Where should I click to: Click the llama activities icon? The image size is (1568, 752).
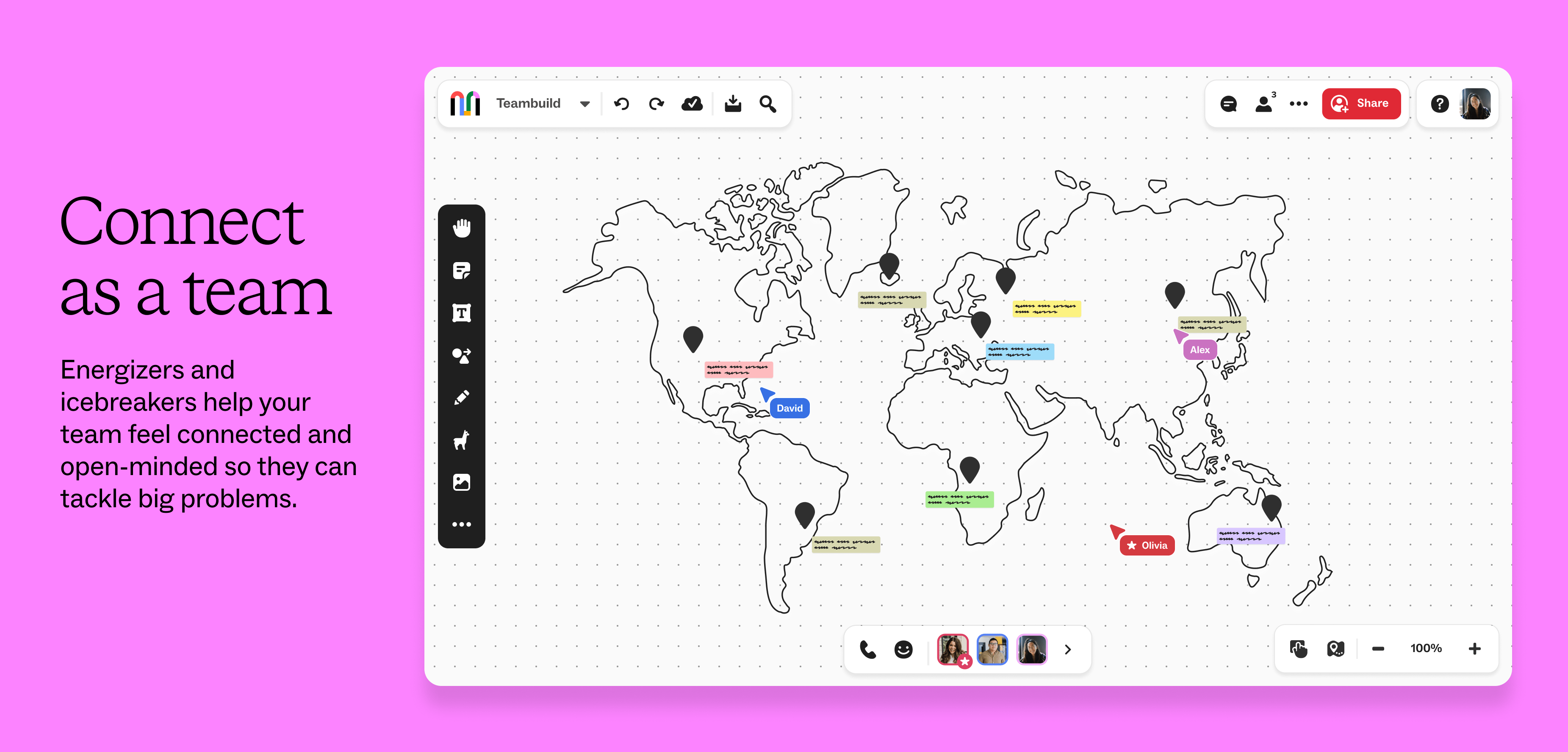(462, 439)
